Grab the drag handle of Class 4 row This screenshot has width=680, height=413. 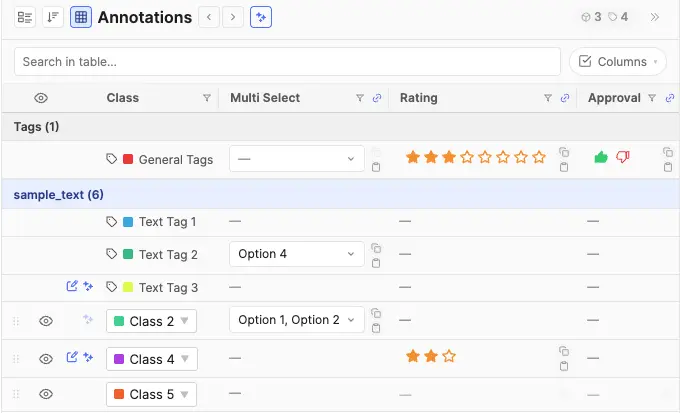point(16,359)
